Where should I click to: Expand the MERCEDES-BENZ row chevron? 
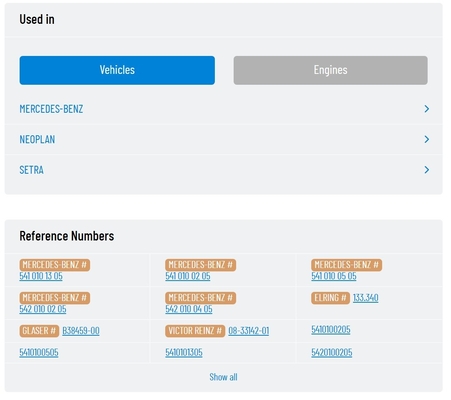click(427, 109)
